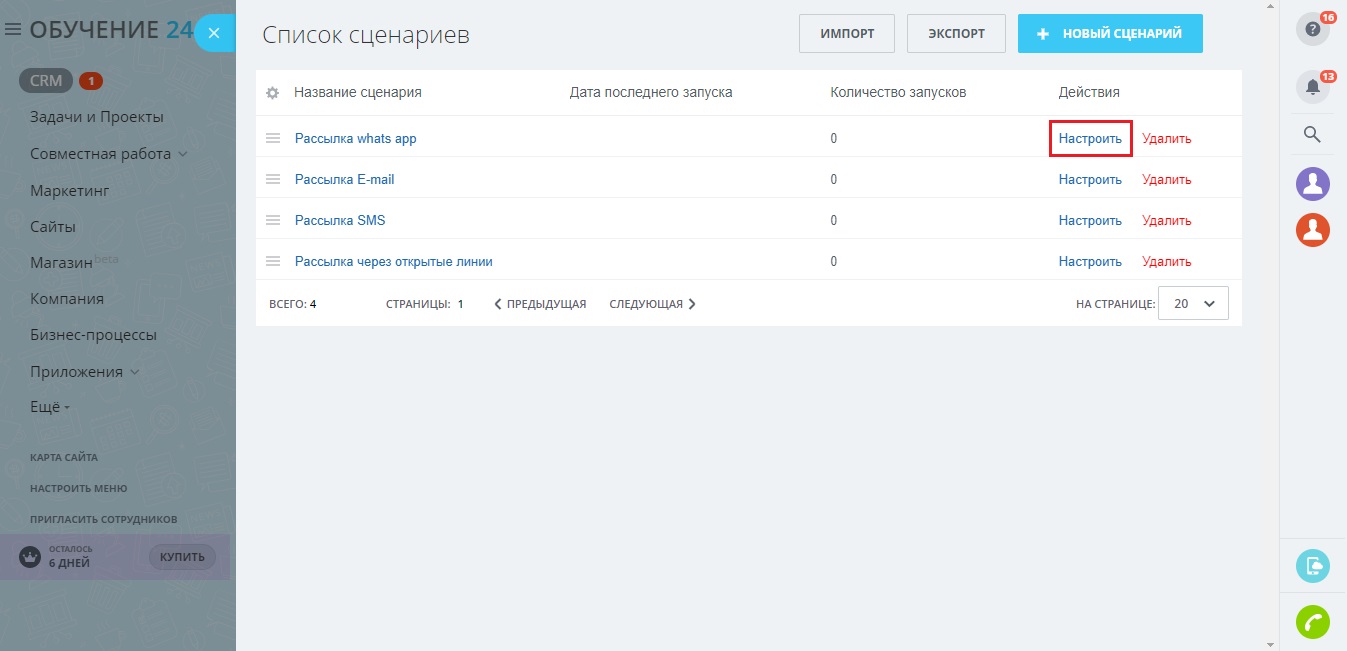Click the help question mark icon
Viewport: 1347px width, 651px height.
click(x=1312, y=29)
